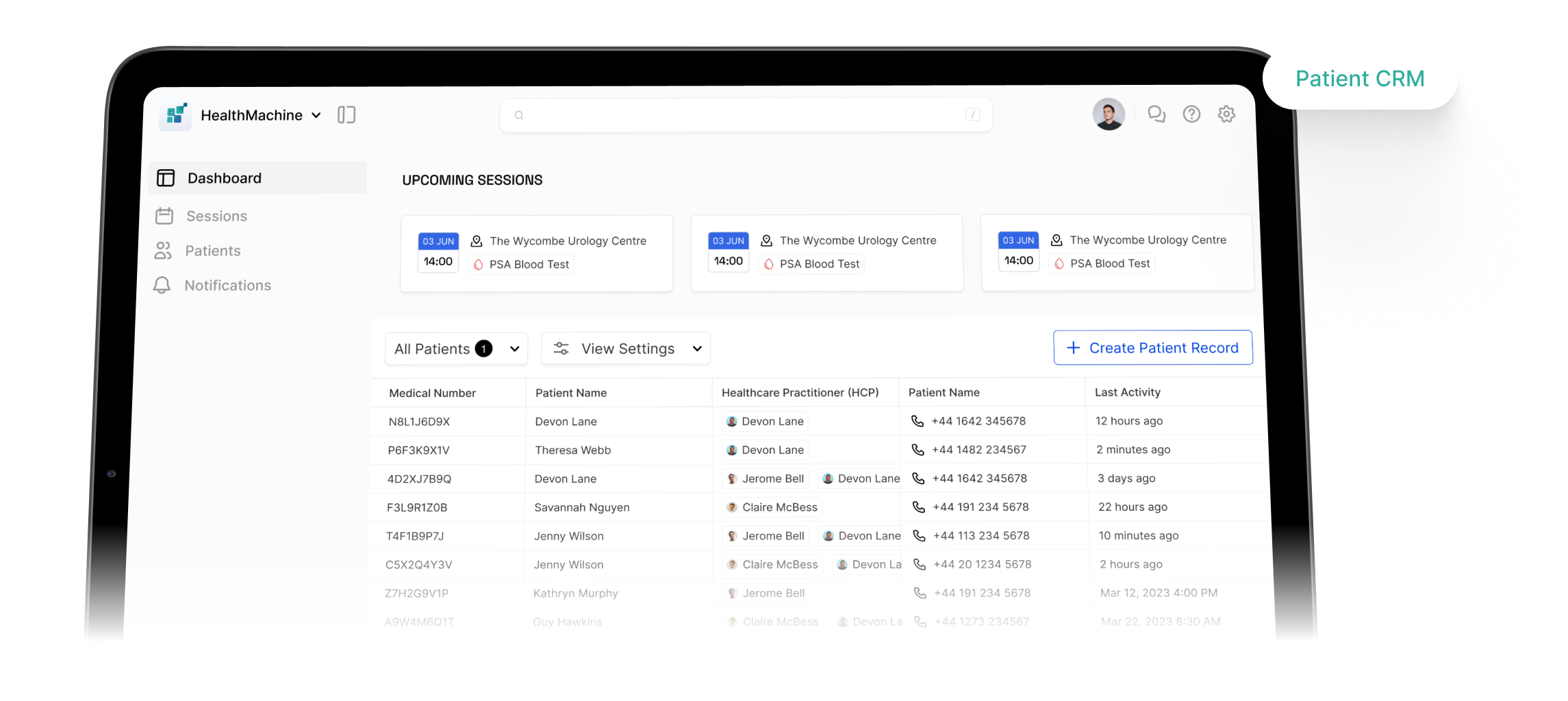Click the Sessions calendar icon in sidebar
The height and width of the screenshot is (701, 1568).
tap(164, 216)
